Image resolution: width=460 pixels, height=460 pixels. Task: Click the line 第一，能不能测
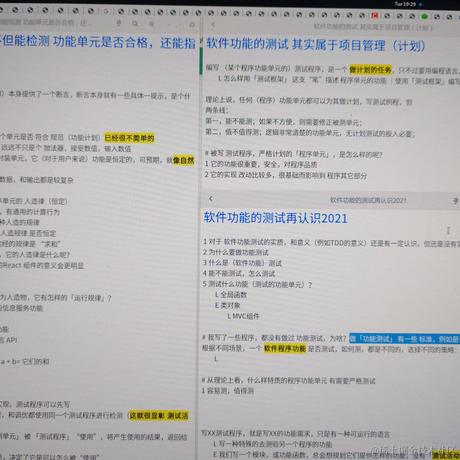tap(284, 122)
